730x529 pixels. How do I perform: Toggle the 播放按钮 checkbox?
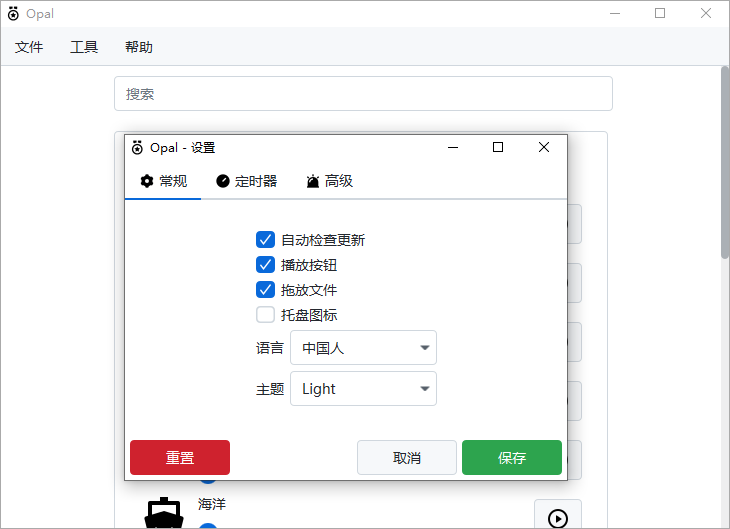[x=265, y=265]
